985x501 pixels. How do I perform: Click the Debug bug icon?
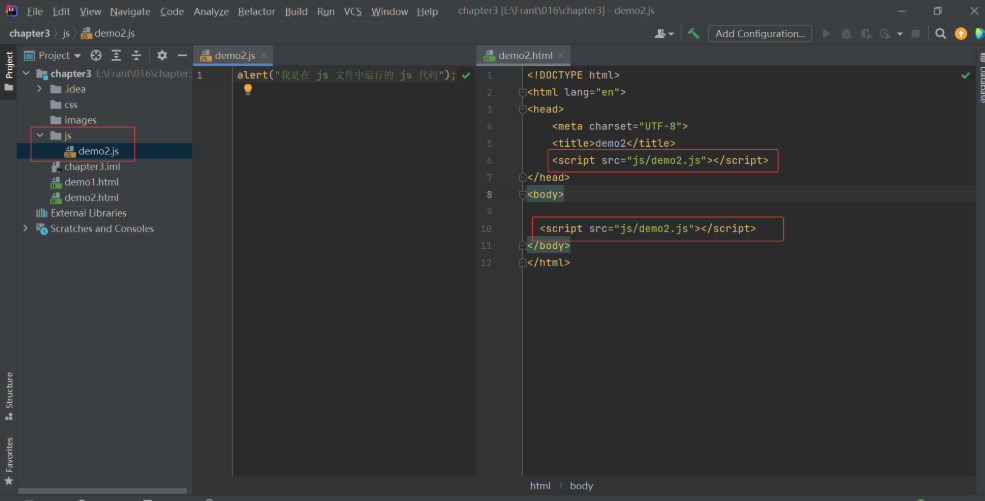tap(846, 33)
